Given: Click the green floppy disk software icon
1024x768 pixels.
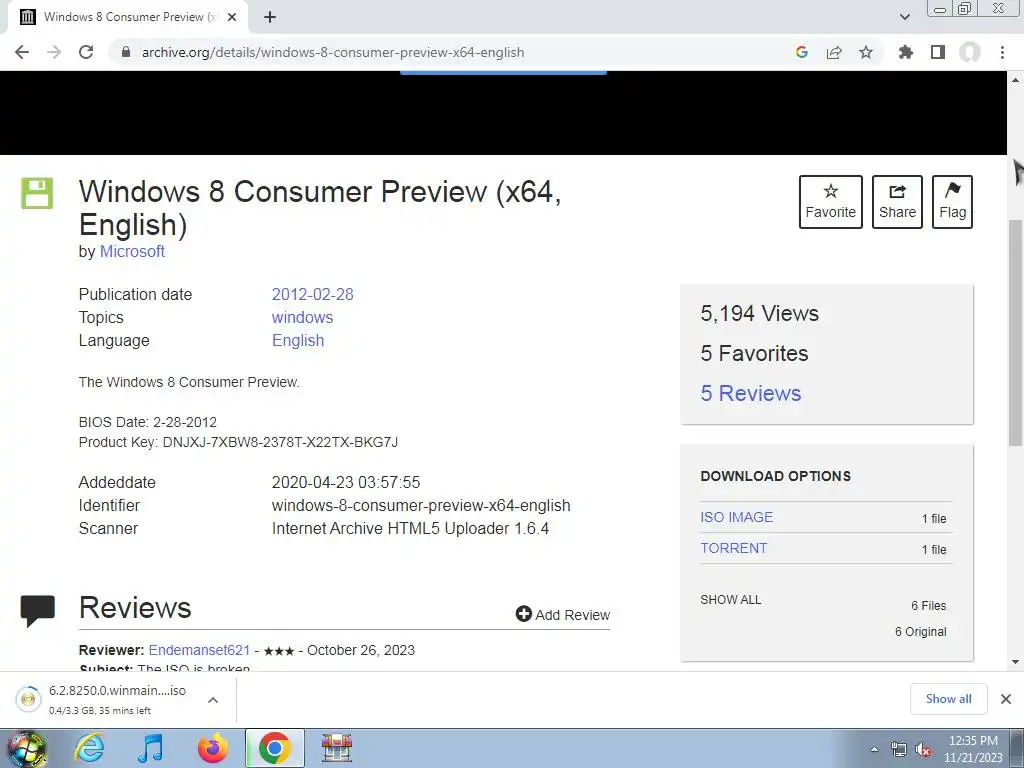Looking at the screenshot, I should click(37, 193).
